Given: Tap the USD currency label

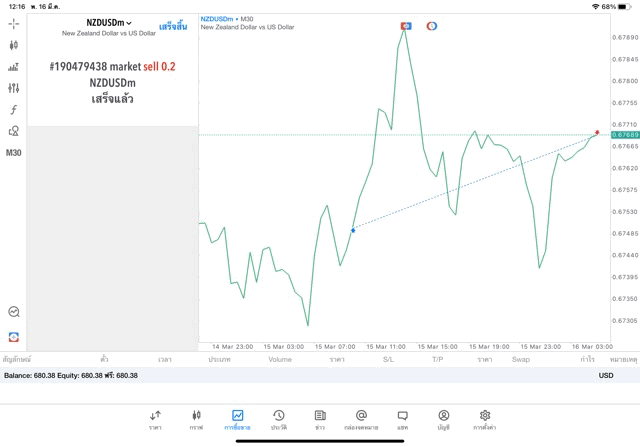Looking at the screenshot, I should [x=606, y=376].
